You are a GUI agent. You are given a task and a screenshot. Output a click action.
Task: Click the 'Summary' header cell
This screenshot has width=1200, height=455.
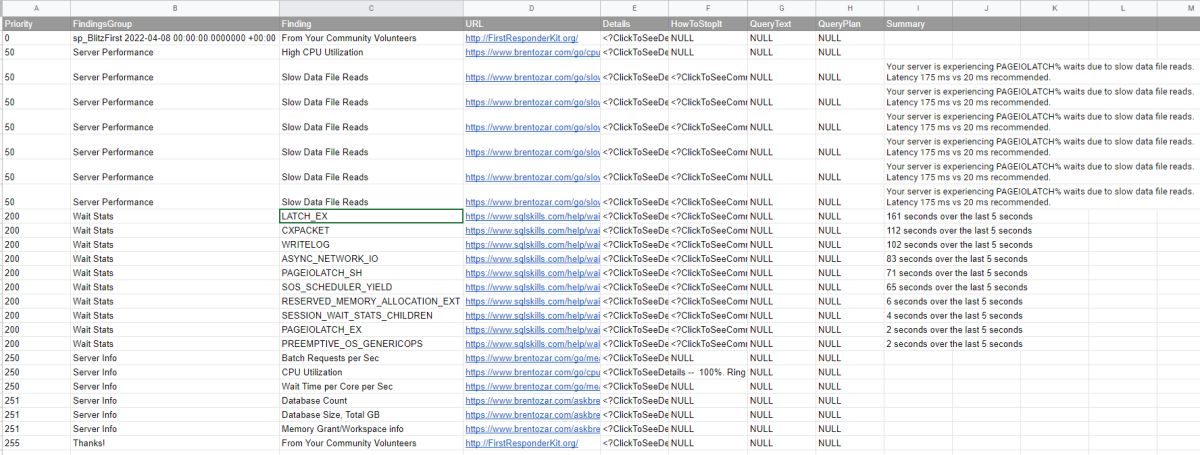coord(918,23)
